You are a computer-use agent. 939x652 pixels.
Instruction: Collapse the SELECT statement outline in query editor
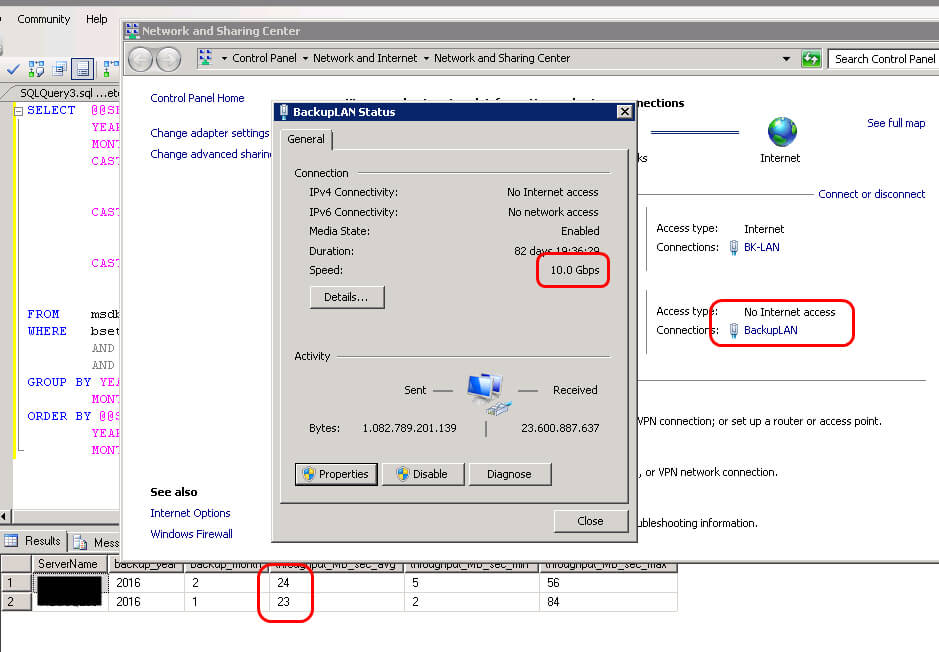coord(18,111)
